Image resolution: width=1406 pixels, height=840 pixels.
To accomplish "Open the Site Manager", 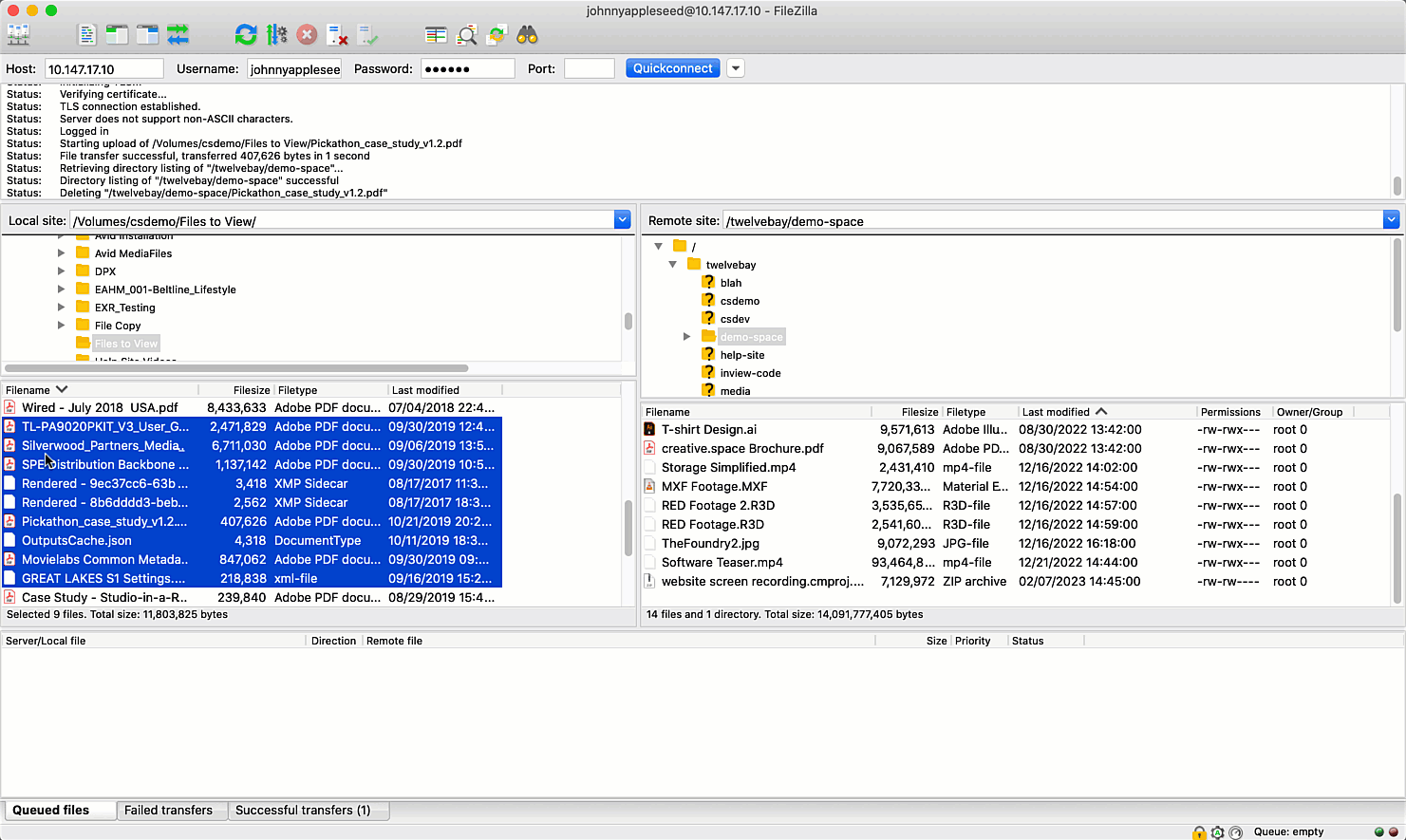I will (x=19, y=35).
